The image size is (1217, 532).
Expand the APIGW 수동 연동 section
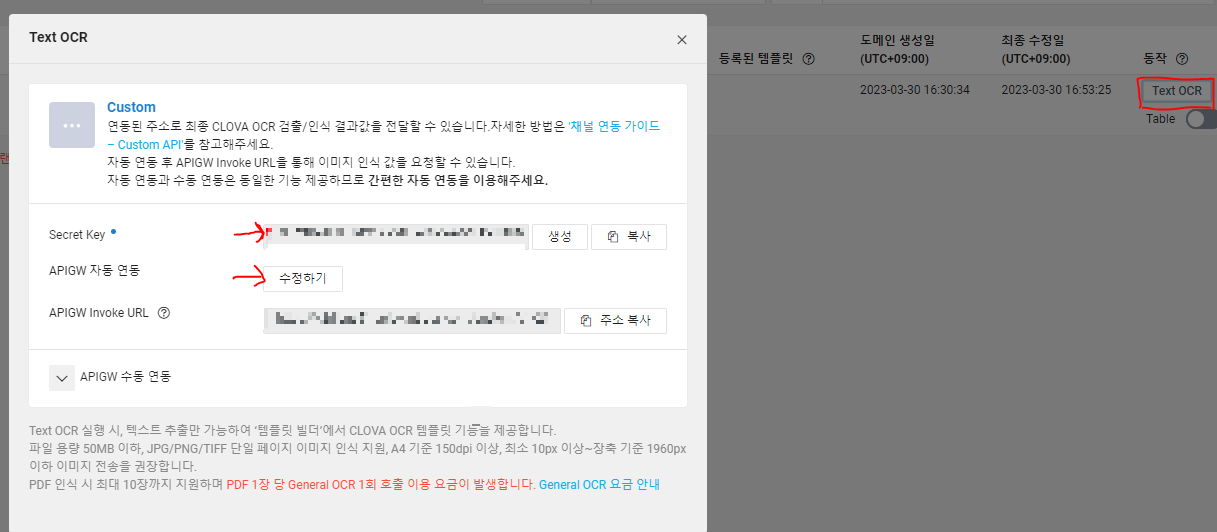pyautogui.click(x=62, y=377)
